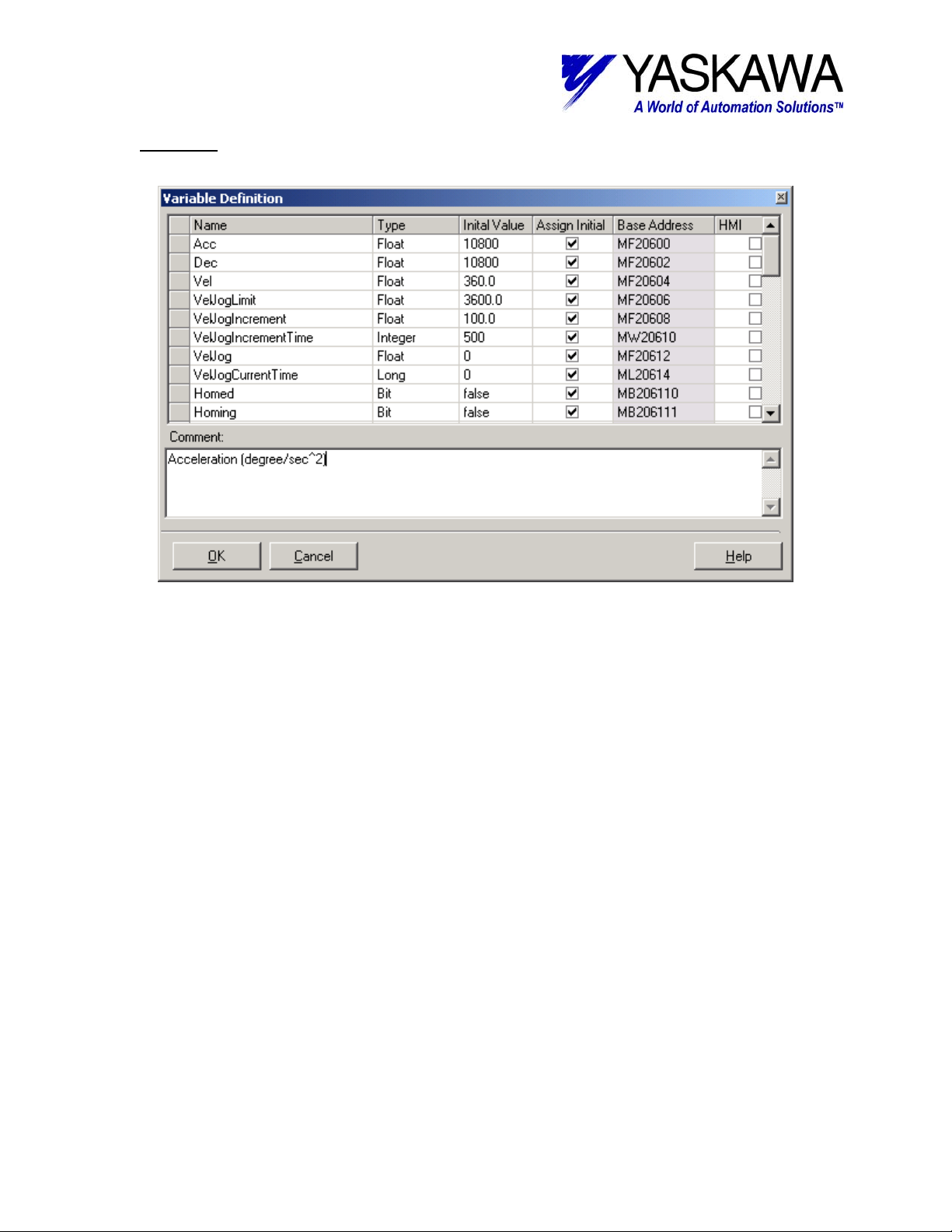Select the Homed name cell

point(281,393)
